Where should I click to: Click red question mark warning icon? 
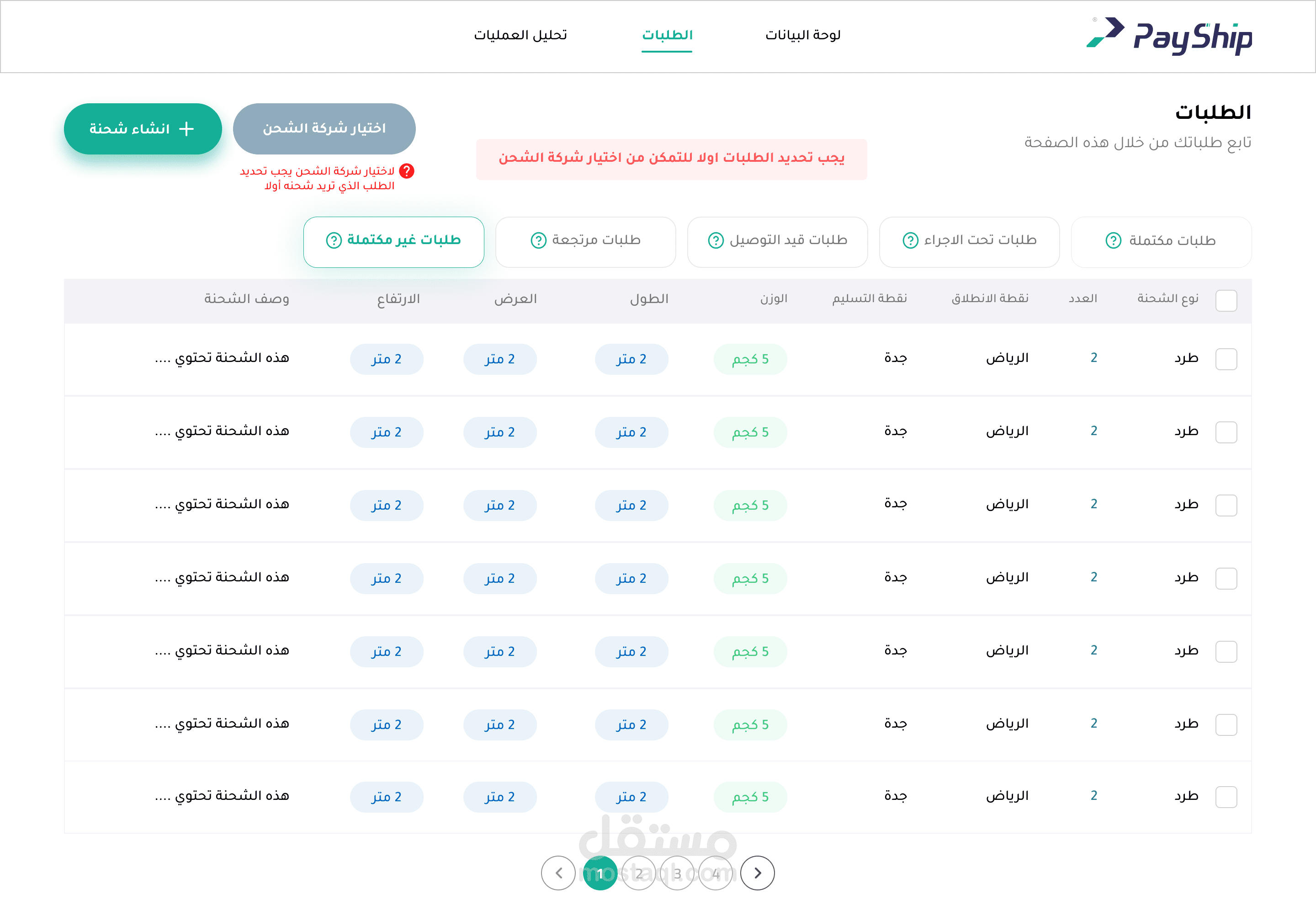tap(407, 170)
